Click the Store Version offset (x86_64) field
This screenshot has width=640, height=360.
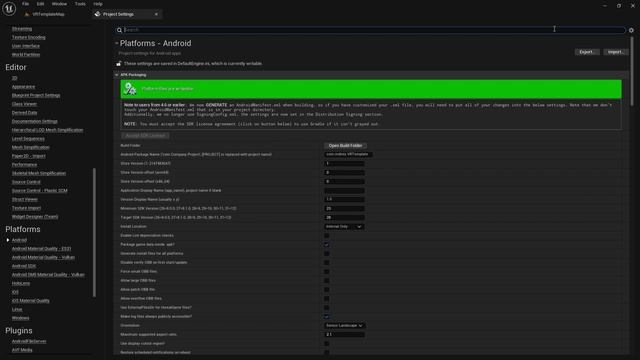pyautogui.click(x=344, y=182)
